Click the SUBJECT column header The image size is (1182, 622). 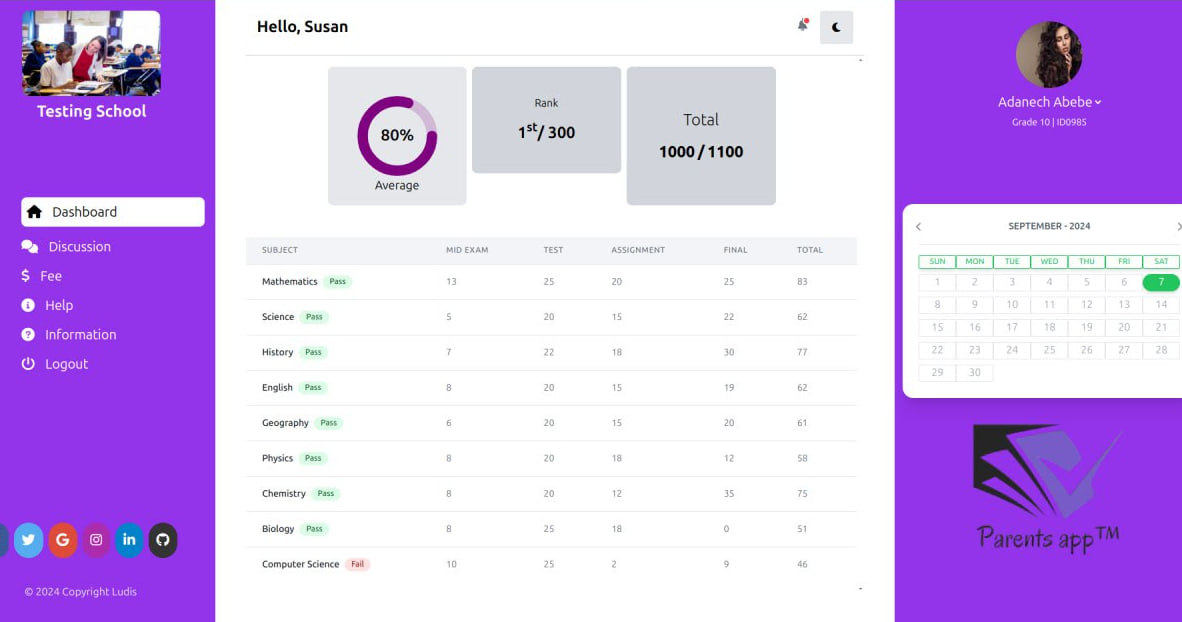pyautogui.click(x=280, y=250)
